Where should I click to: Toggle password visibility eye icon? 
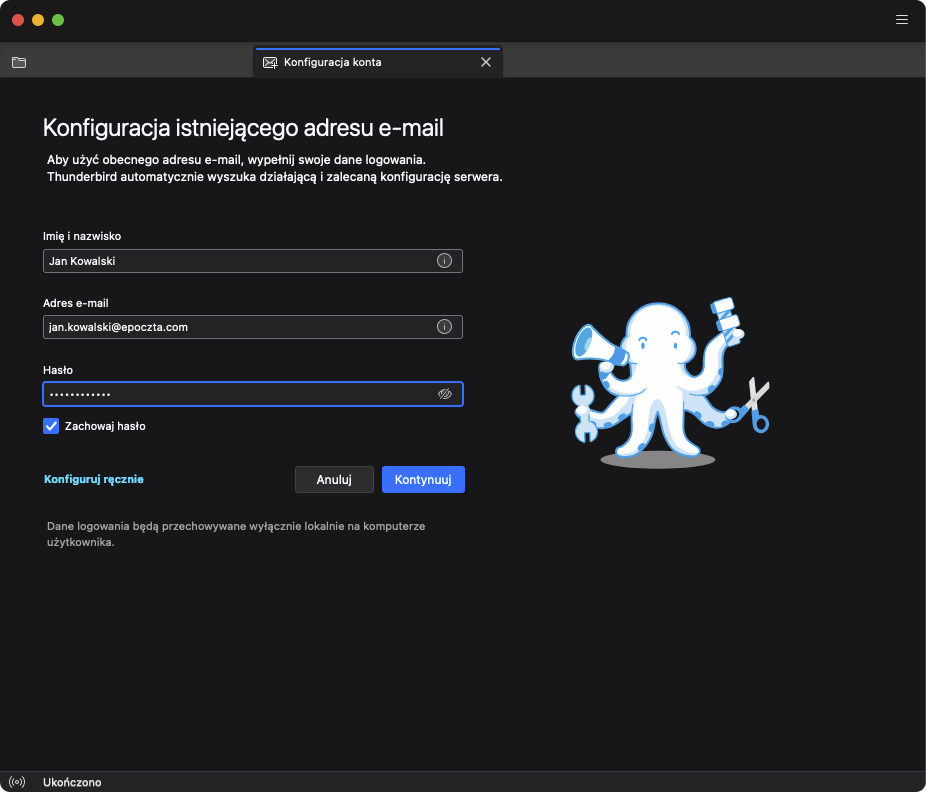pyautogui.click(x=445, y=394)
